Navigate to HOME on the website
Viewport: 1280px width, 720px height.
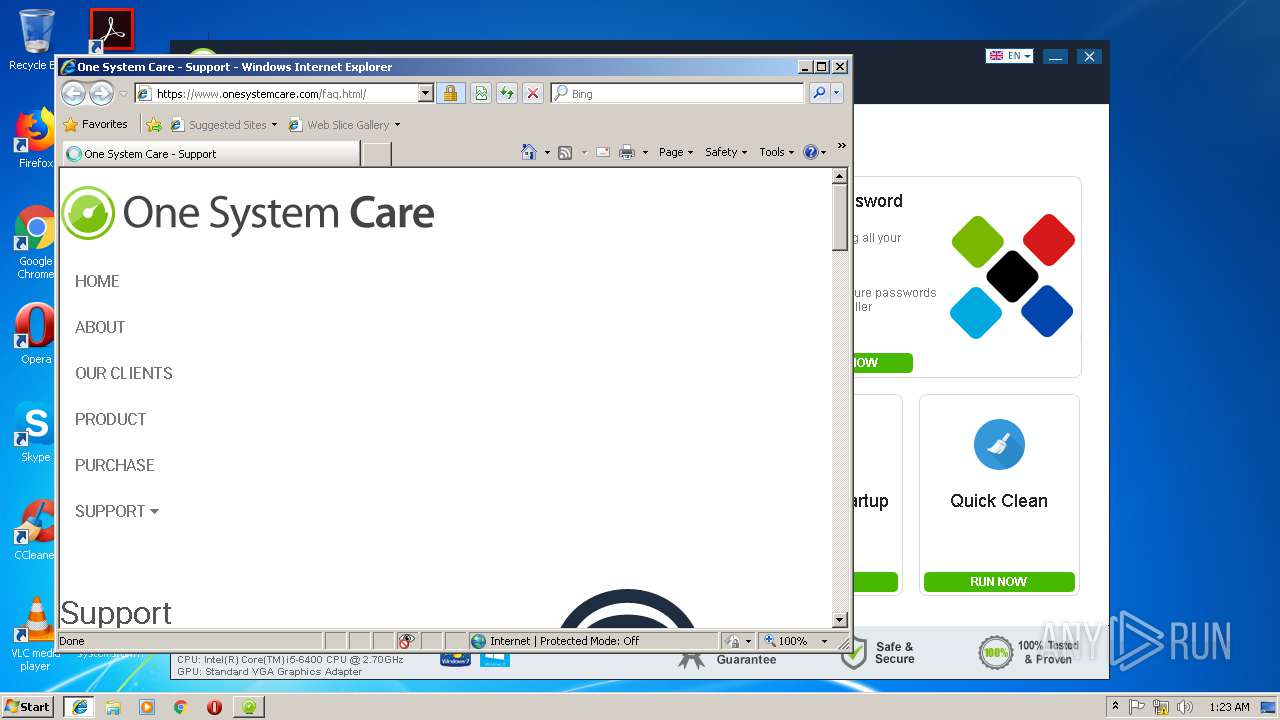pyautogui.click(x=97, y=281)
